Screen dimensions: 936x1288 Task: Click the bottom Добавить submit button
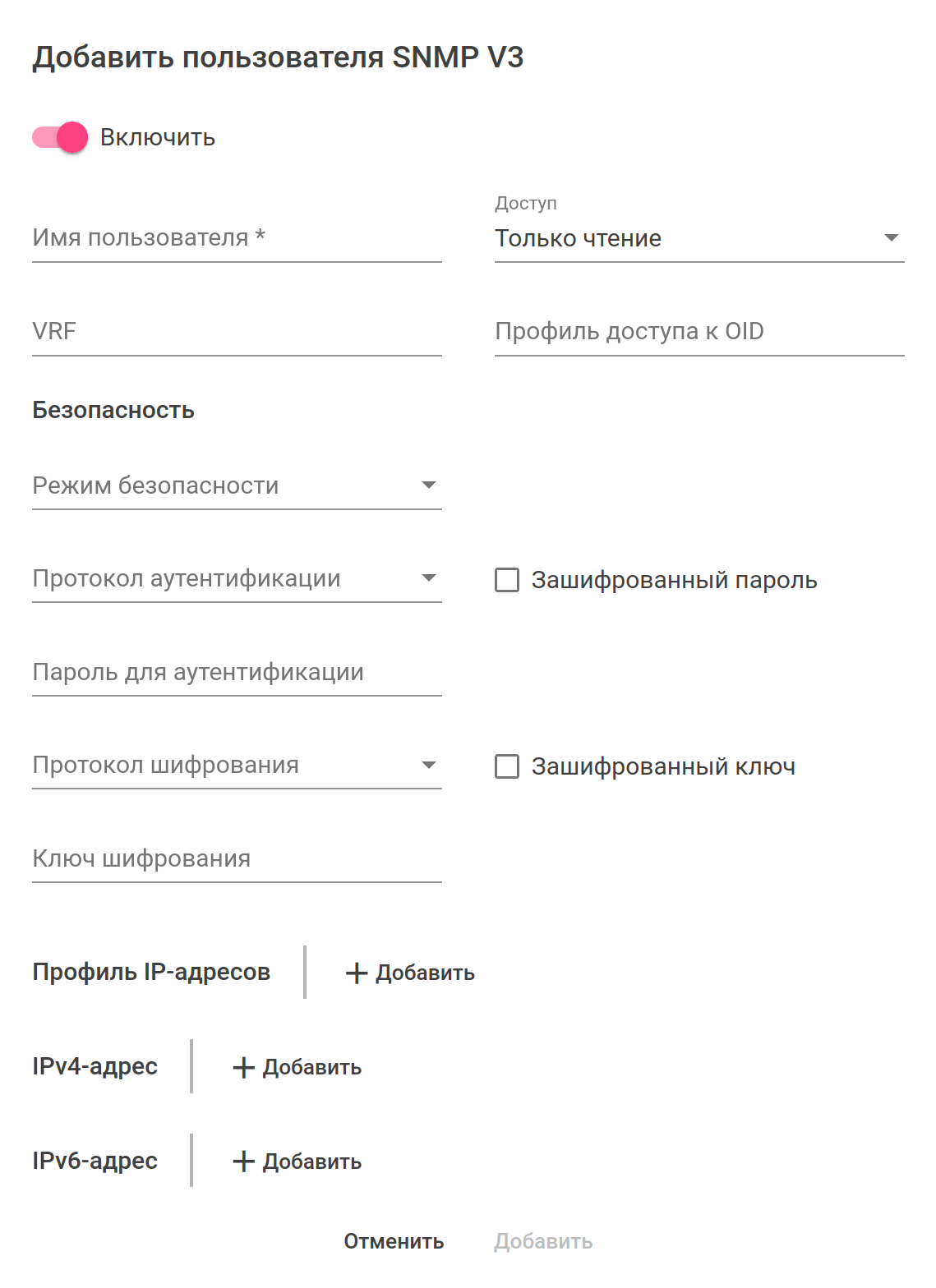tap(543, 1241)
